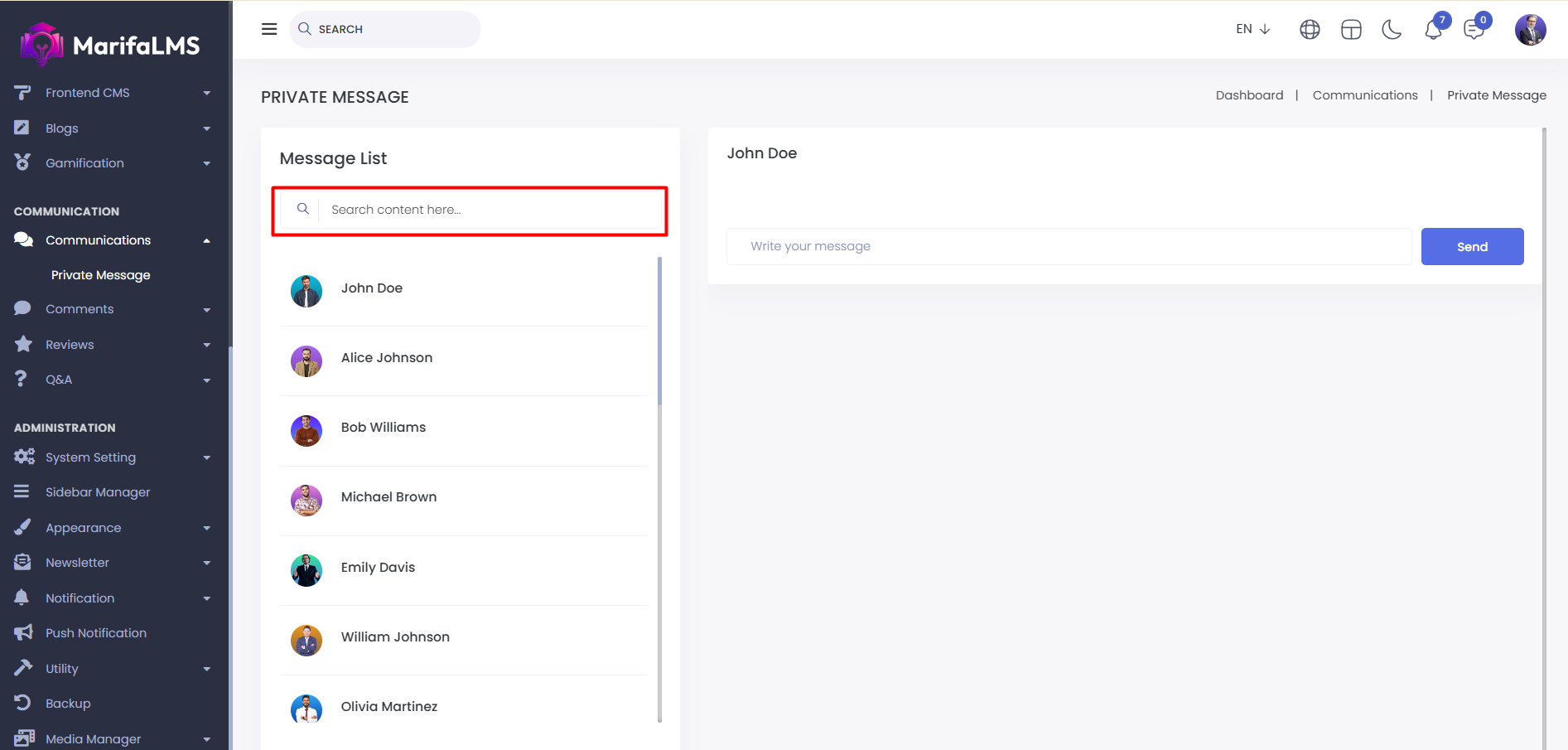Open the chat messages icon in header
Image resolution: width=1568 pixels, height=750 pixels.
1474,30
